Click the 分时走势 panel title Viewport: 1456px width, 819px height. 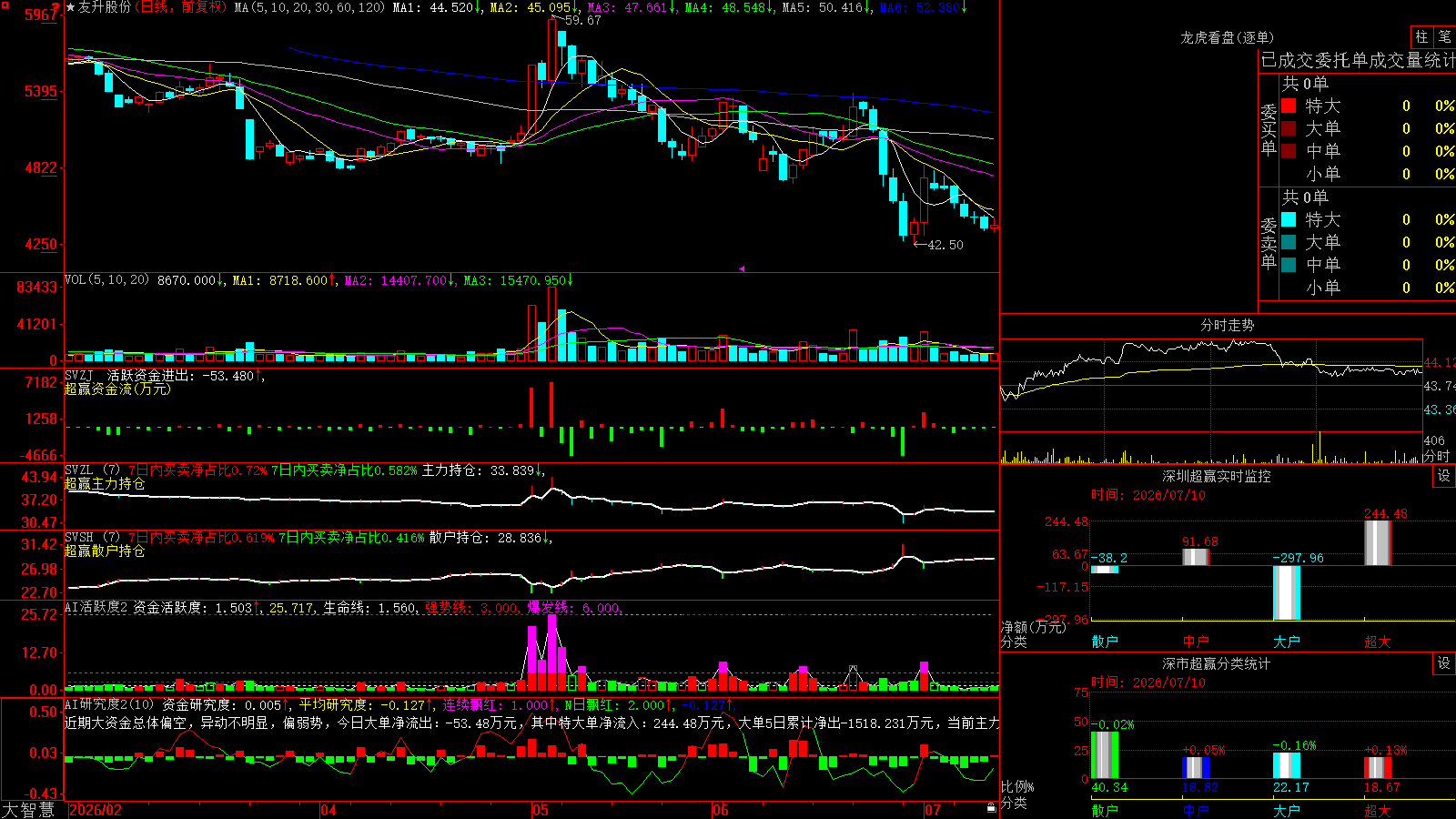point(1227,325)
